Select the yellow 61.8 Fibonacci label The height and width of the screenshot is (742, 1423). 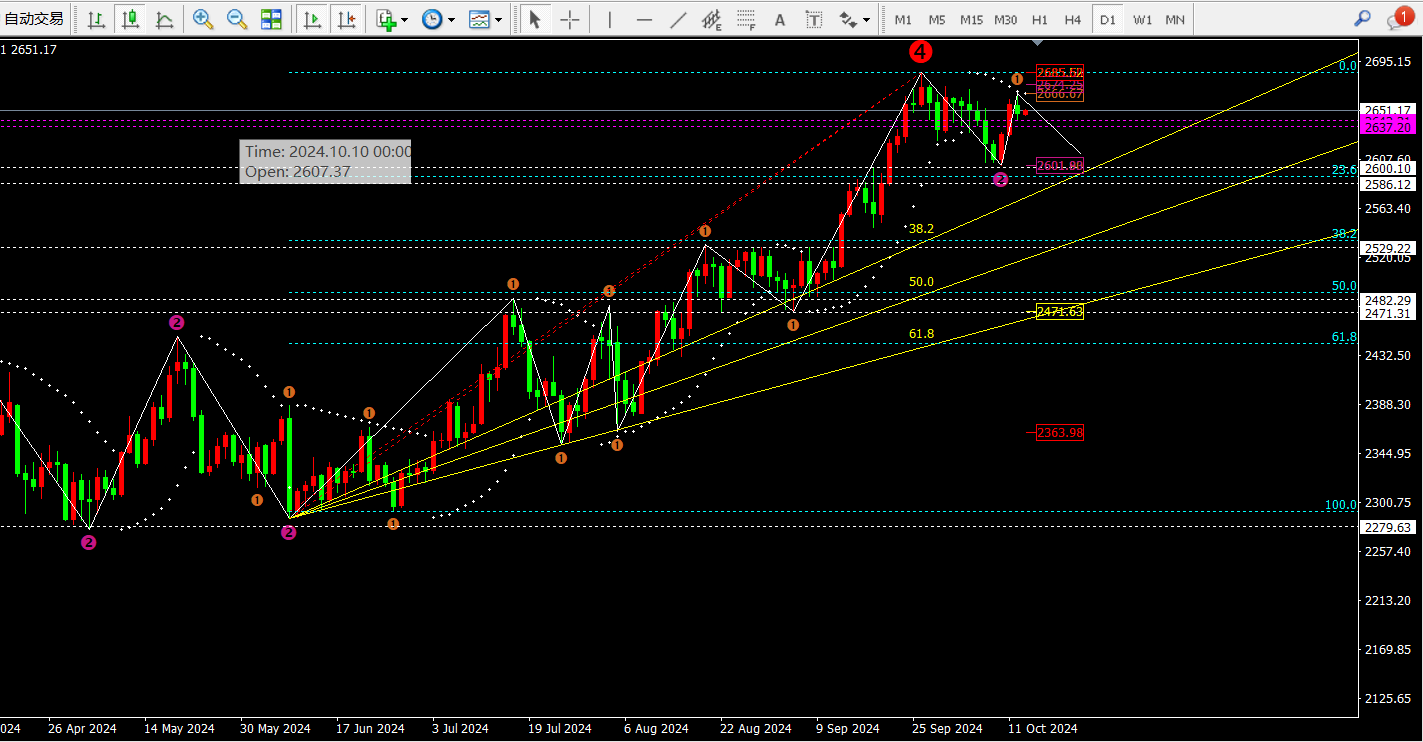[x=921, y=334]
